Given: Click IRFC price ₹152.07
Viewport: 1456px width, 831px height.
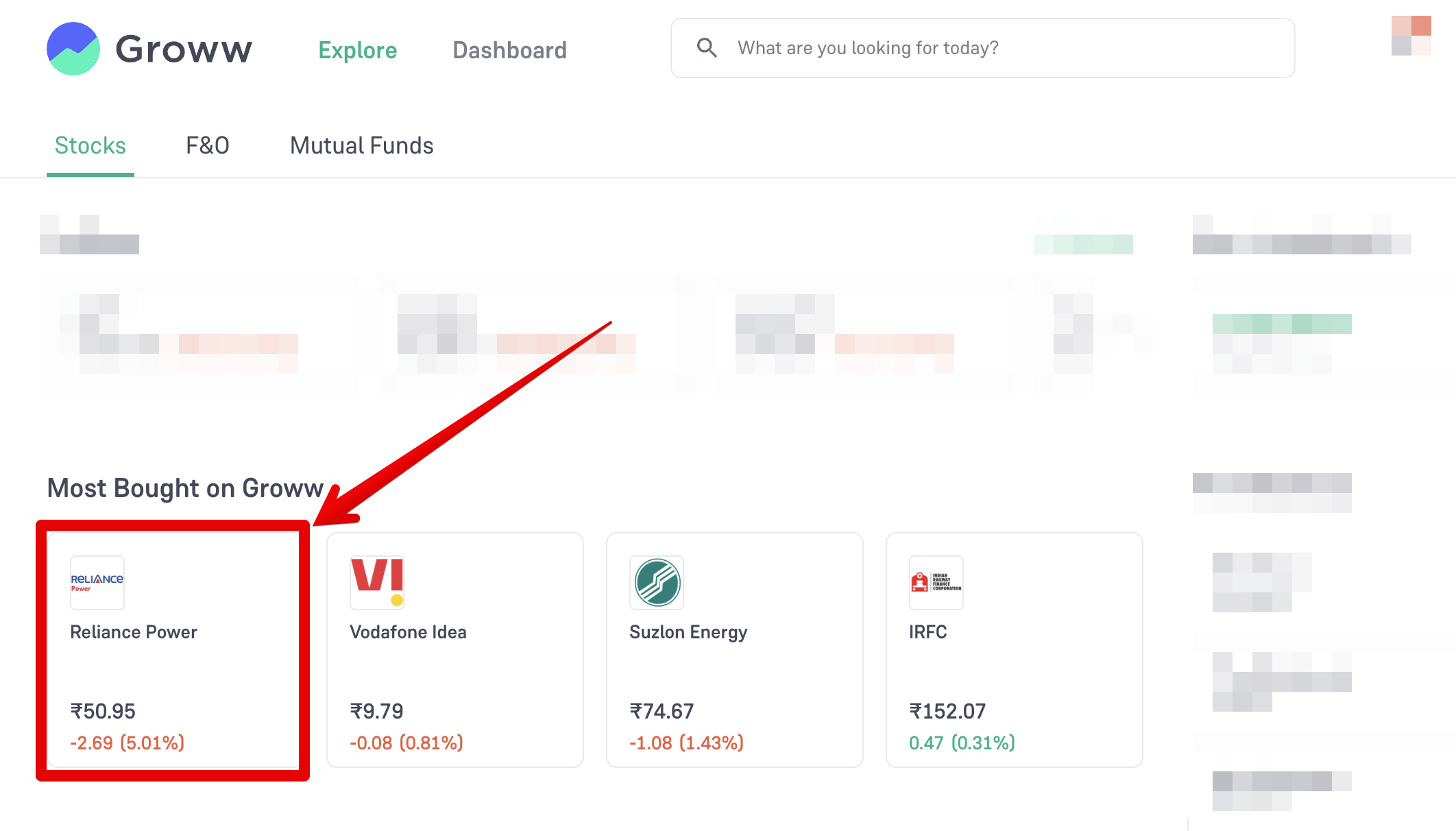Looking at the screenshot, I should click(947, 711).
